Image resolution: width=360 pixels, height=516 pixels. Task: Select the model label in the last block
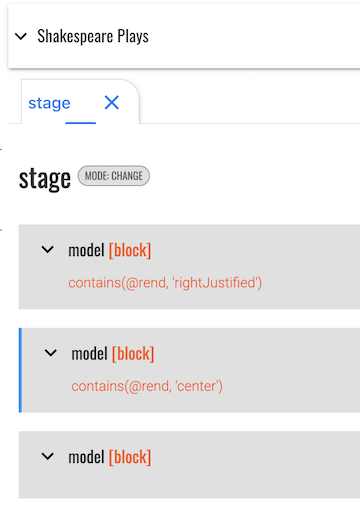86,457
